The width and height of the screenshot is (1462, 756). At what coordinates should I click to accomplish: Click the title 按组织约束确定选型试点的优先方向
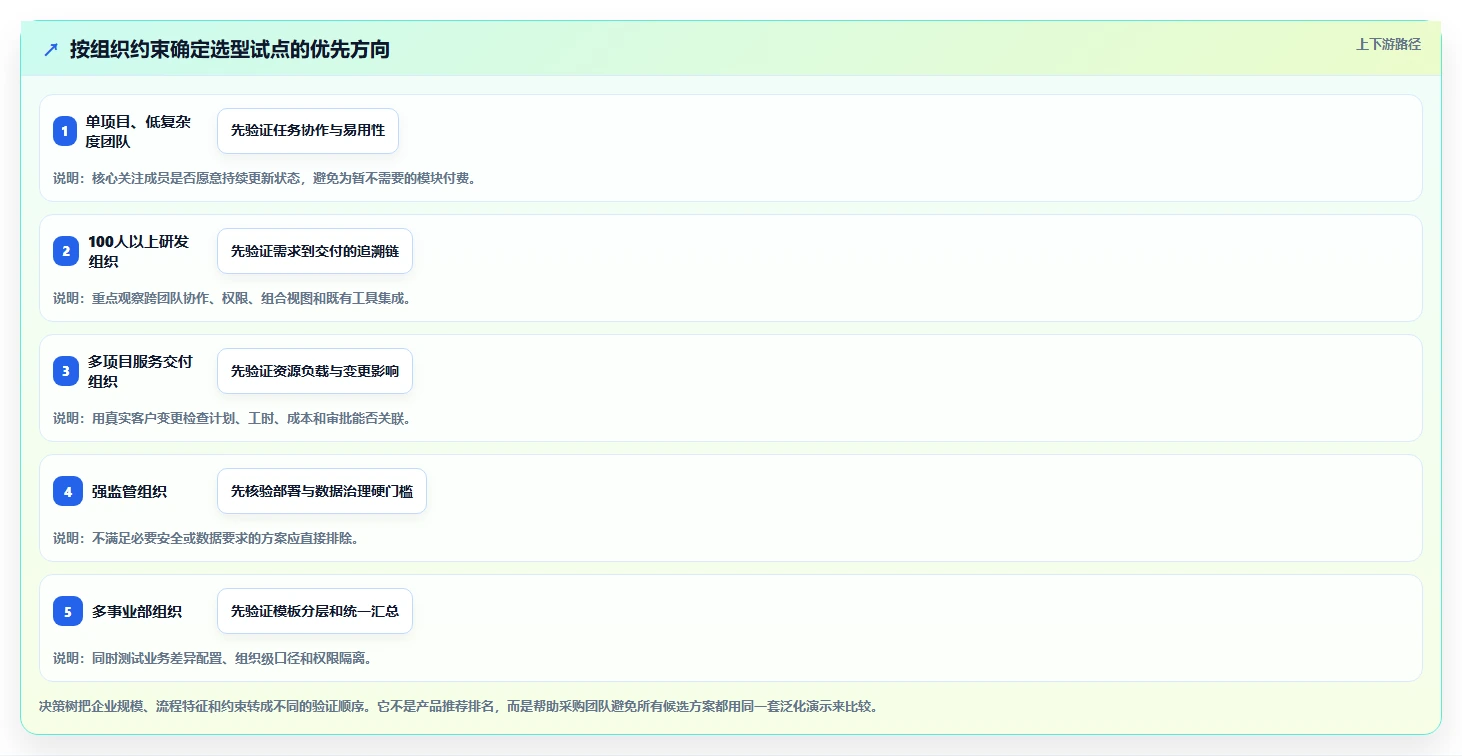pos(230,49)
